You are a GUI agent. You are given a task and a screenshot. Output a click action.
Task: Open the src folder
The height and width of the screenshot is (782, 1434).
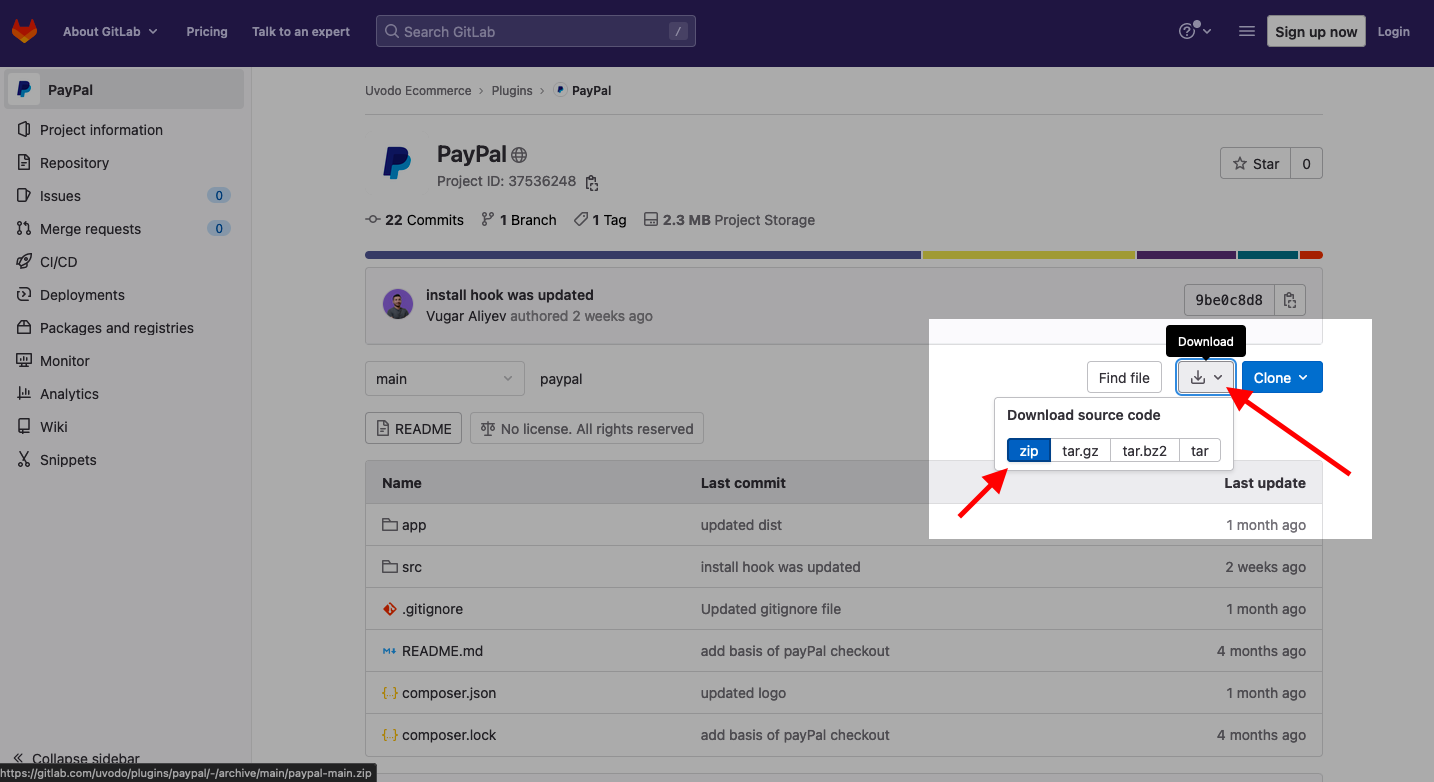point(412,567)
